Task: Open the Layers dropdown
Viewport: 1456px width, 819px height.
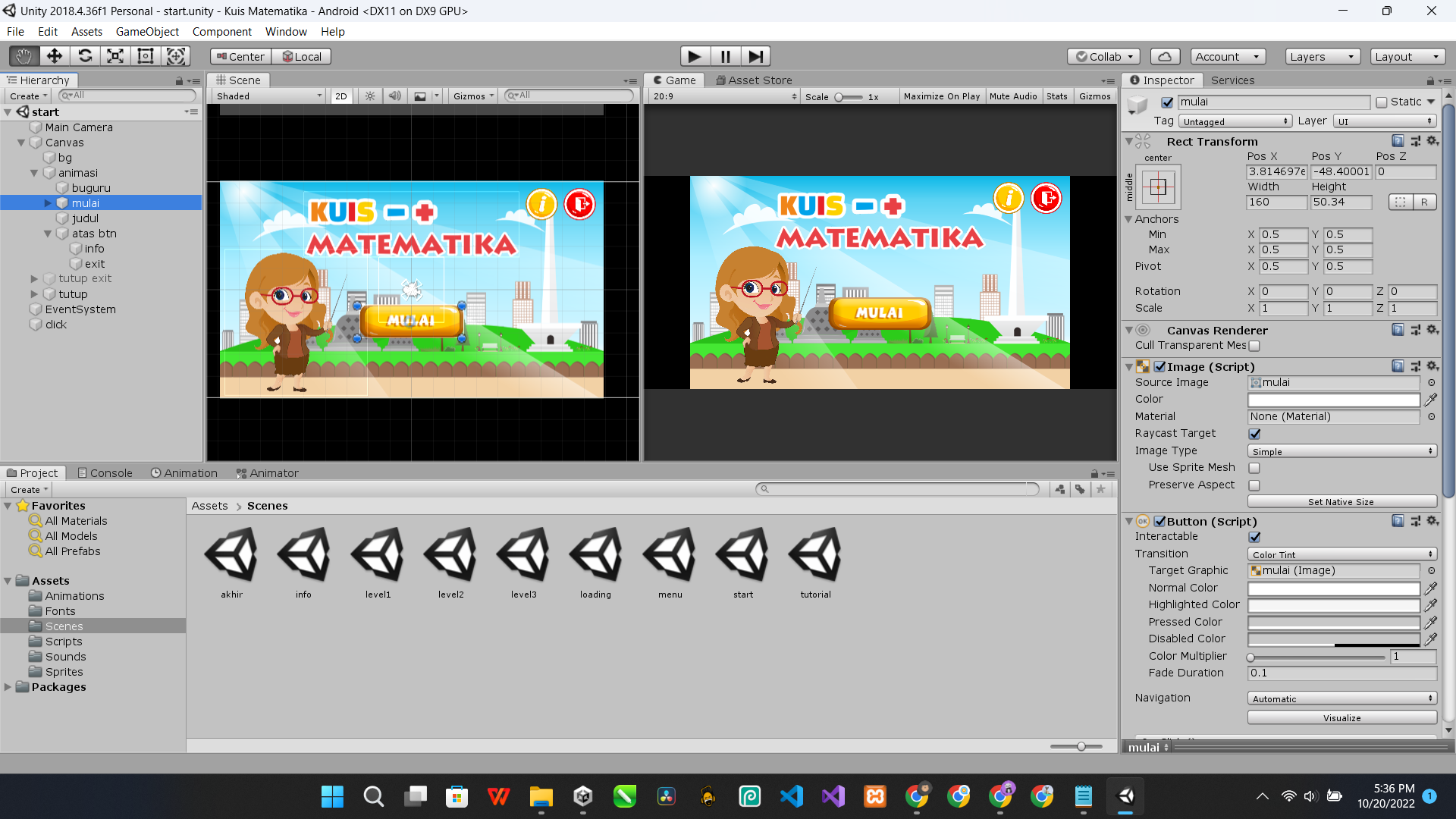Action: (1321, 57)
